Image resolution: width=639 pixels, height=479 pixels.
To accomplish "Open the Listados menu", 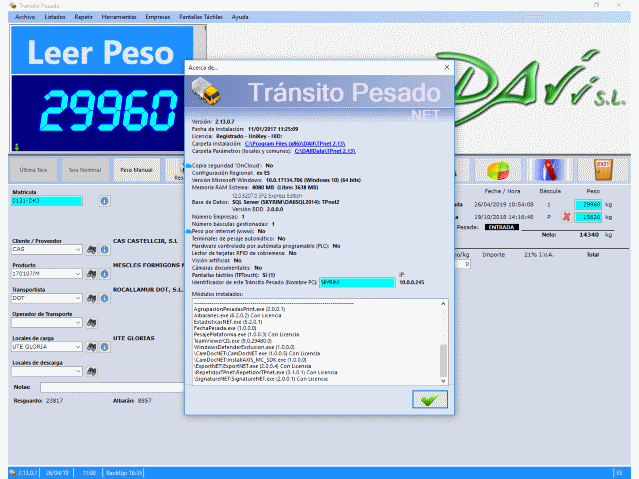I will click(55, 17).
